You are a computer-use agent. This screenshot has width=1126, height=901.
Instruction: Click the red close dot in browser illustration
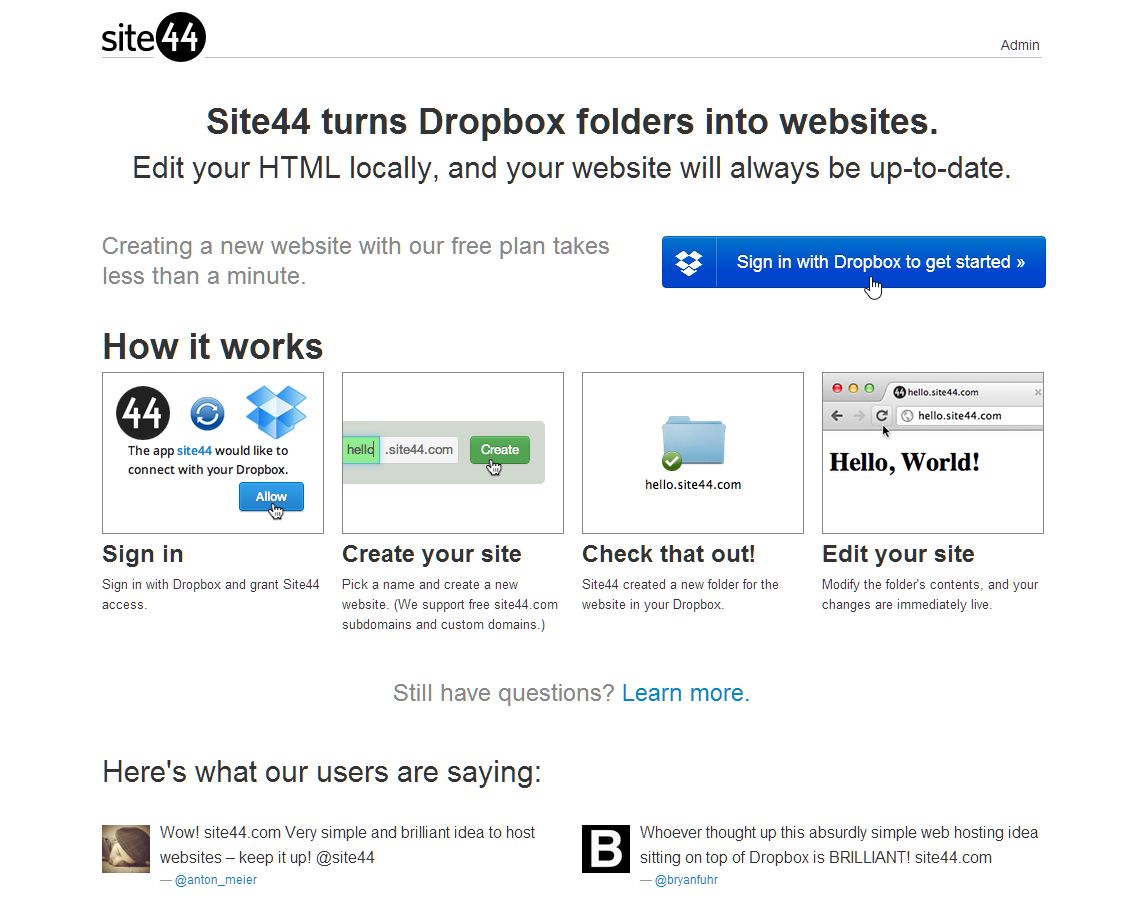837,388
